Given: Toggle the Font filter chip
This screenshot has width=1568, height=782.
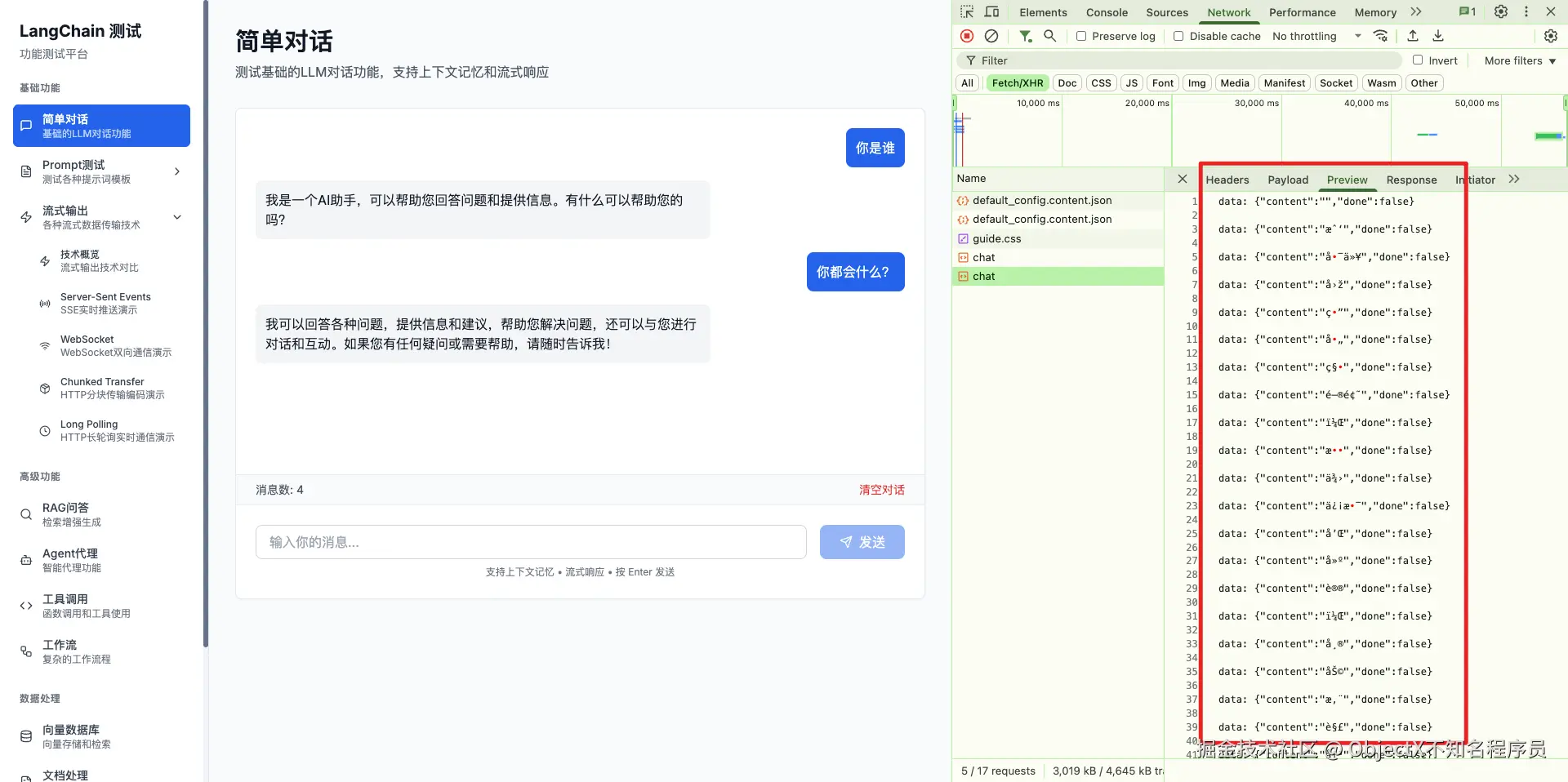Looking at the screenshot, I should tap(1163, 83).
